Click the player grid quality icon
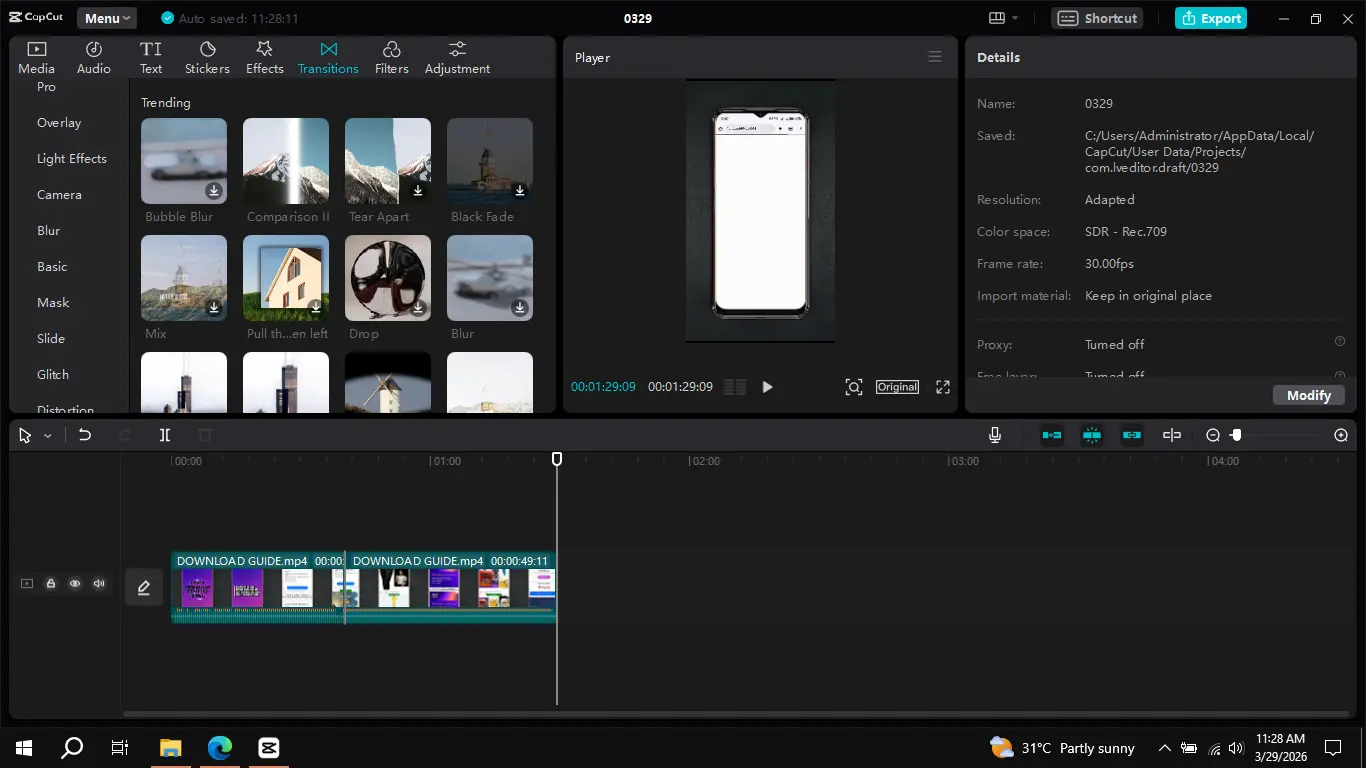Viewport: 1366px width, 768px height. (x=735, y=387)
